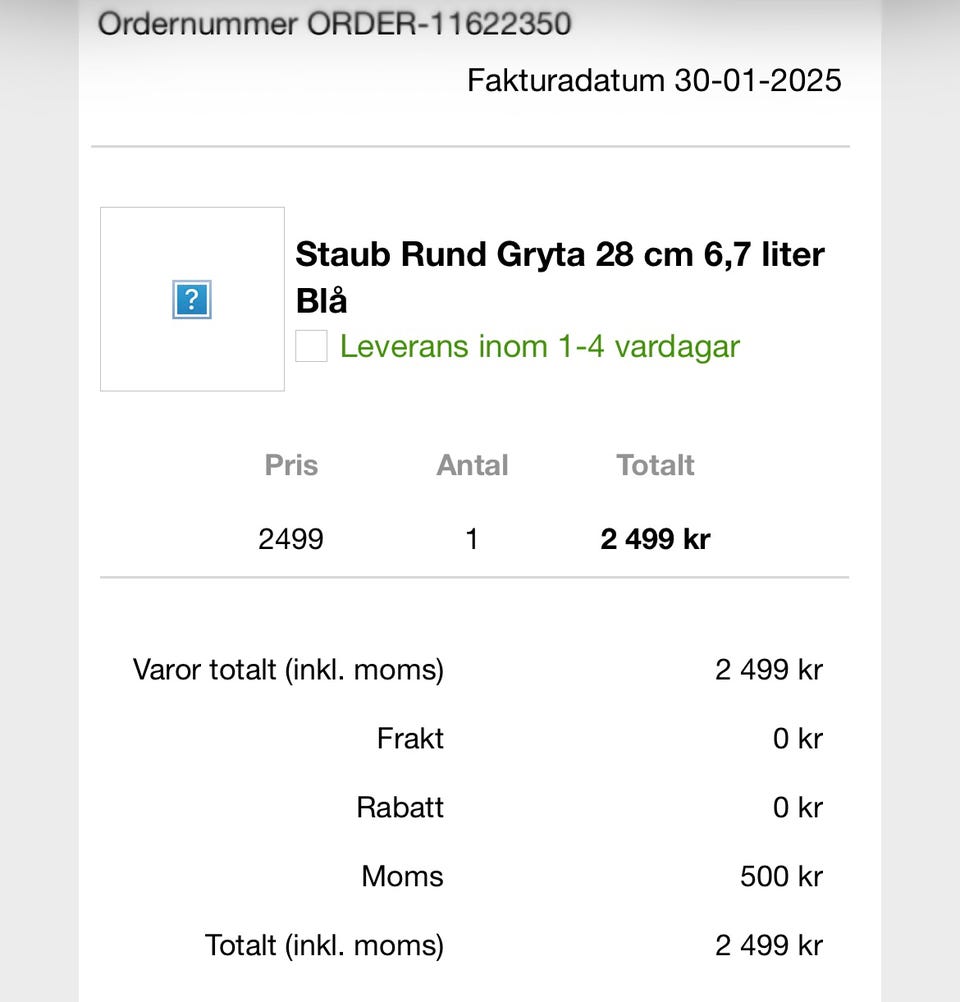Image resolution: width=960 pixels, height=1002 pixels.
Task: Click the bold line total 2 499 kr
Action: [x=655, y=539]
